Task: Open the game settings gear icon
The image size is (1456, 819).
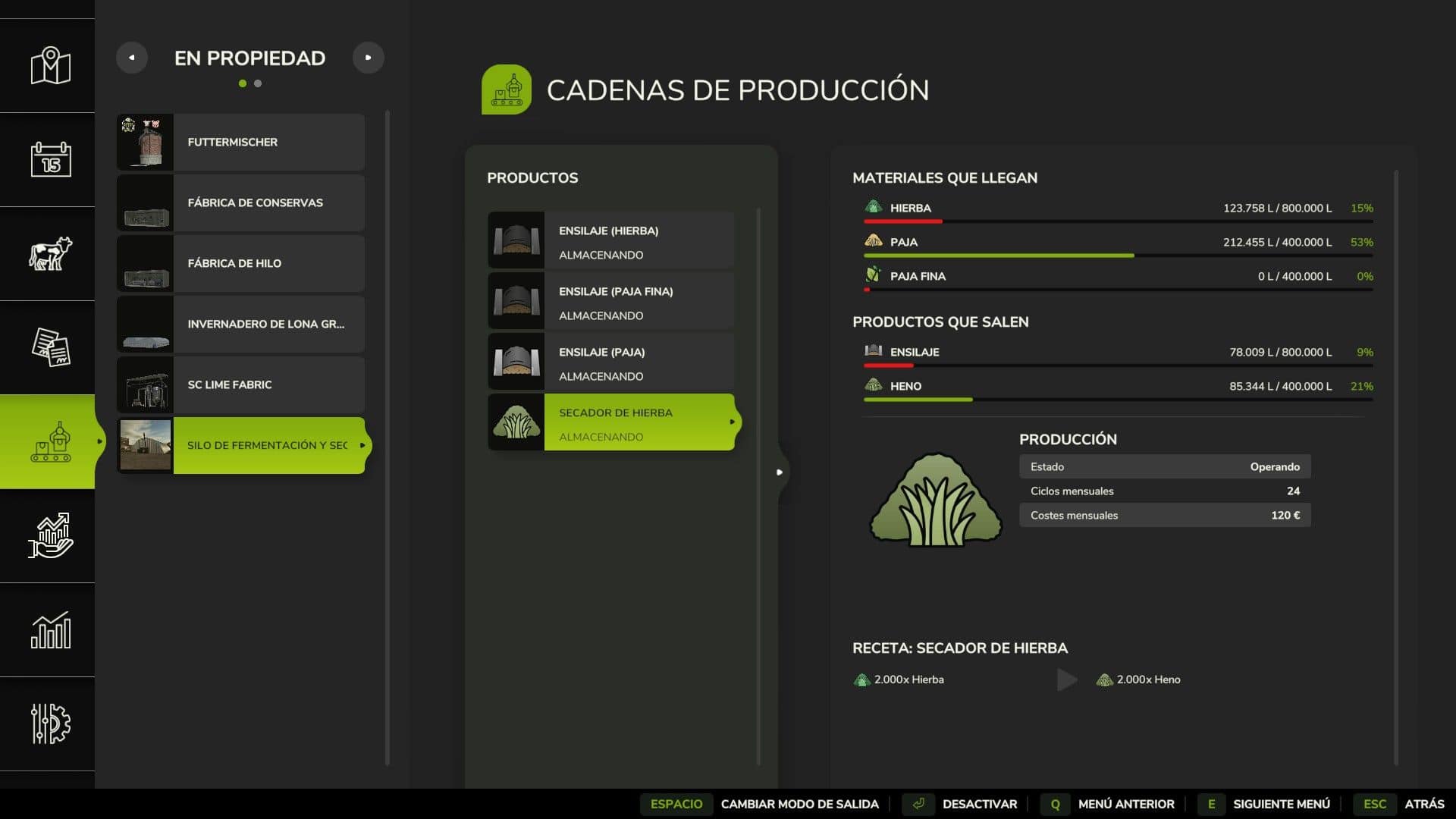Action: click(50, 723)
